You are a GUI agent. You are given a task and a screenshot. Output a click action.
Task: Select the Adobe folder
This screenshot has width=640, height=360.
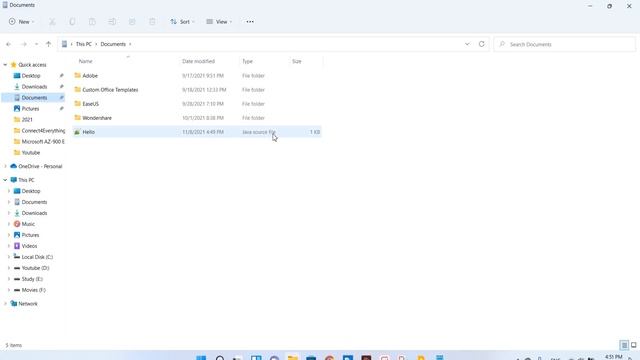tap(197, 76)
